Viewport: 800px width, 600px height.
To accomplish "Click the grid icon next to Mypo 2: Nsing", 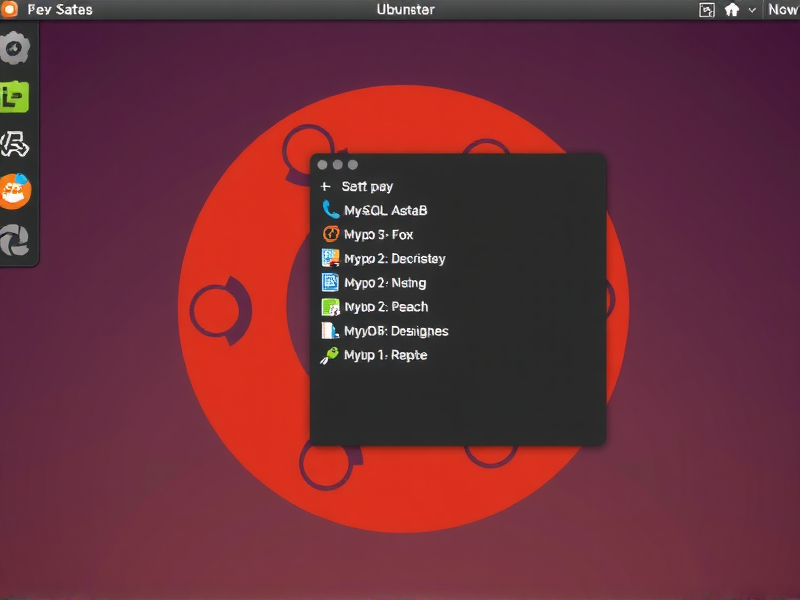I will [328, 282].
